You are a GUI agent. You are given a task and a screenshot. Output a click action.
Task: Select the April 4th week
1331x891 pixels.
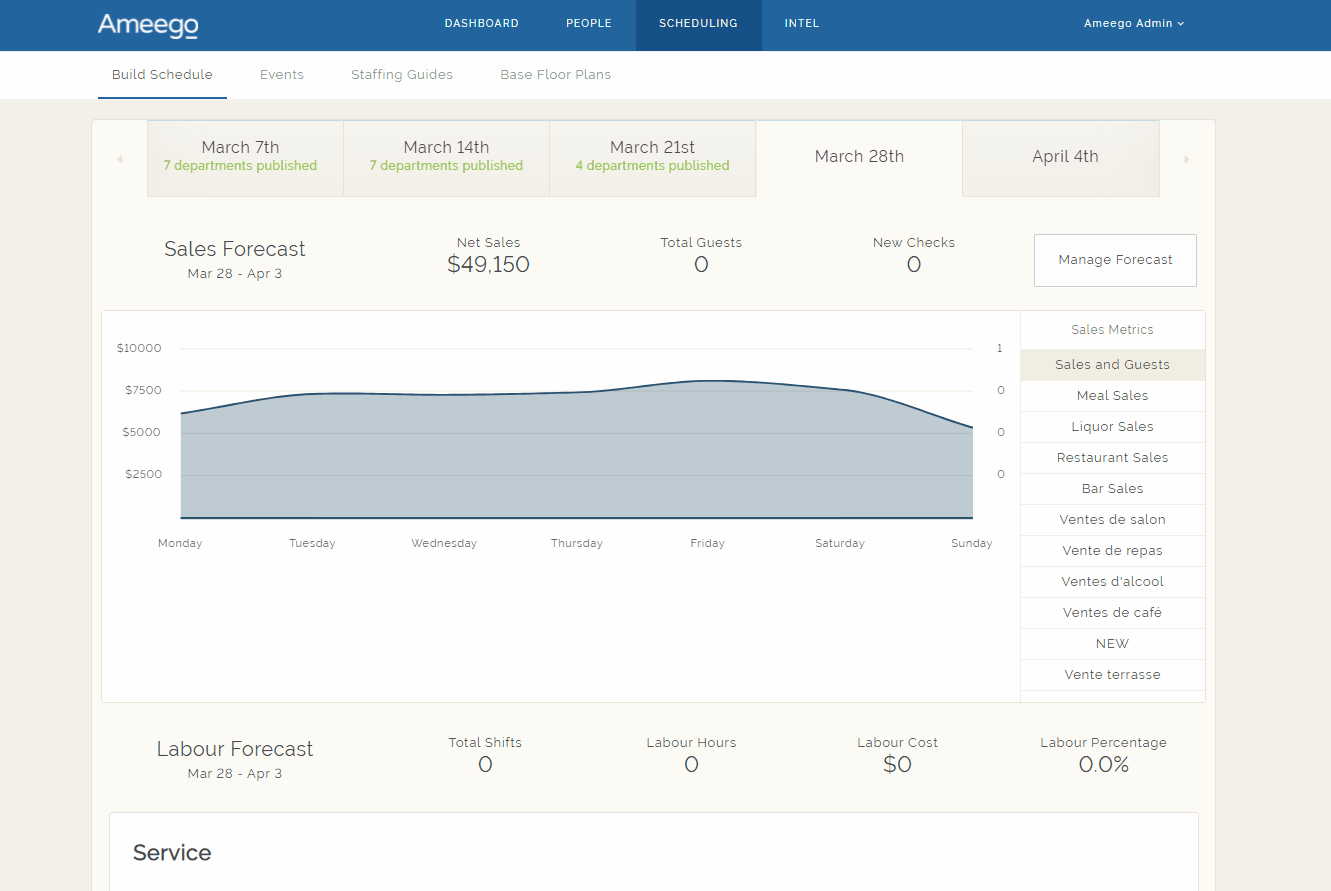[x=1064, y=157]
